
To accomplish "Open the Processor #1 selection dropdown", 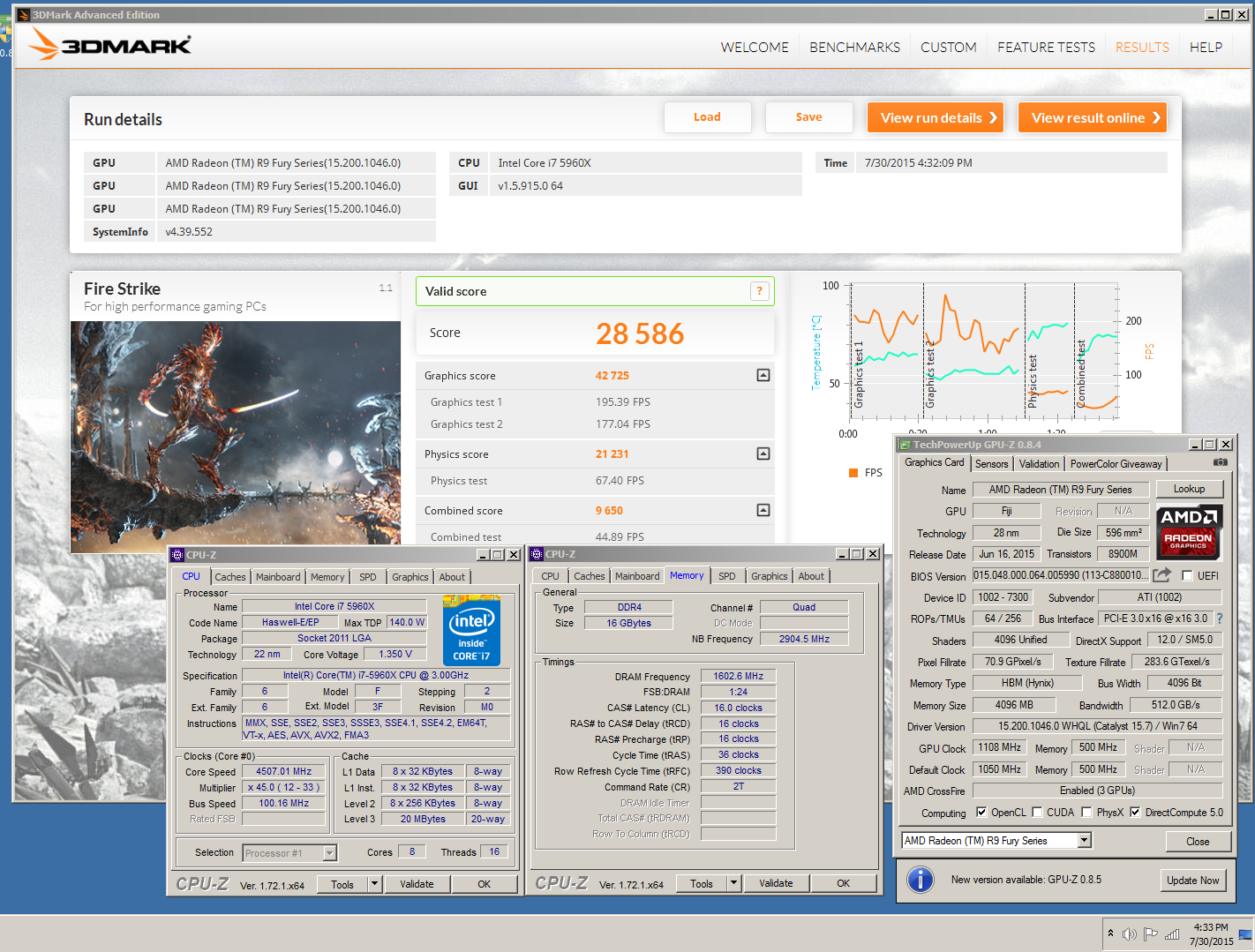I will coord(329,853).
